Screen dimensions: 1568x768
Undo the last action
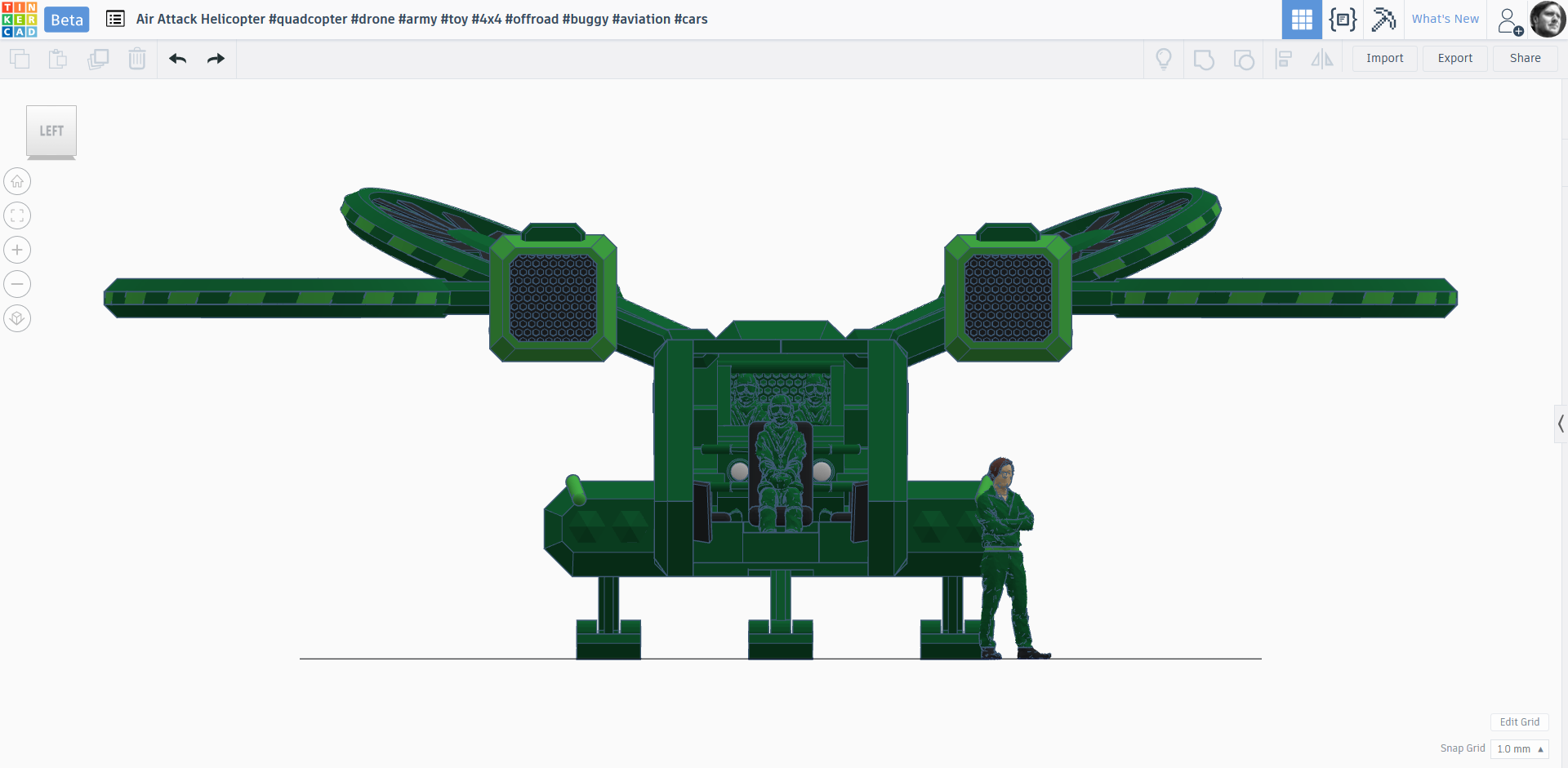coord(178,59)
